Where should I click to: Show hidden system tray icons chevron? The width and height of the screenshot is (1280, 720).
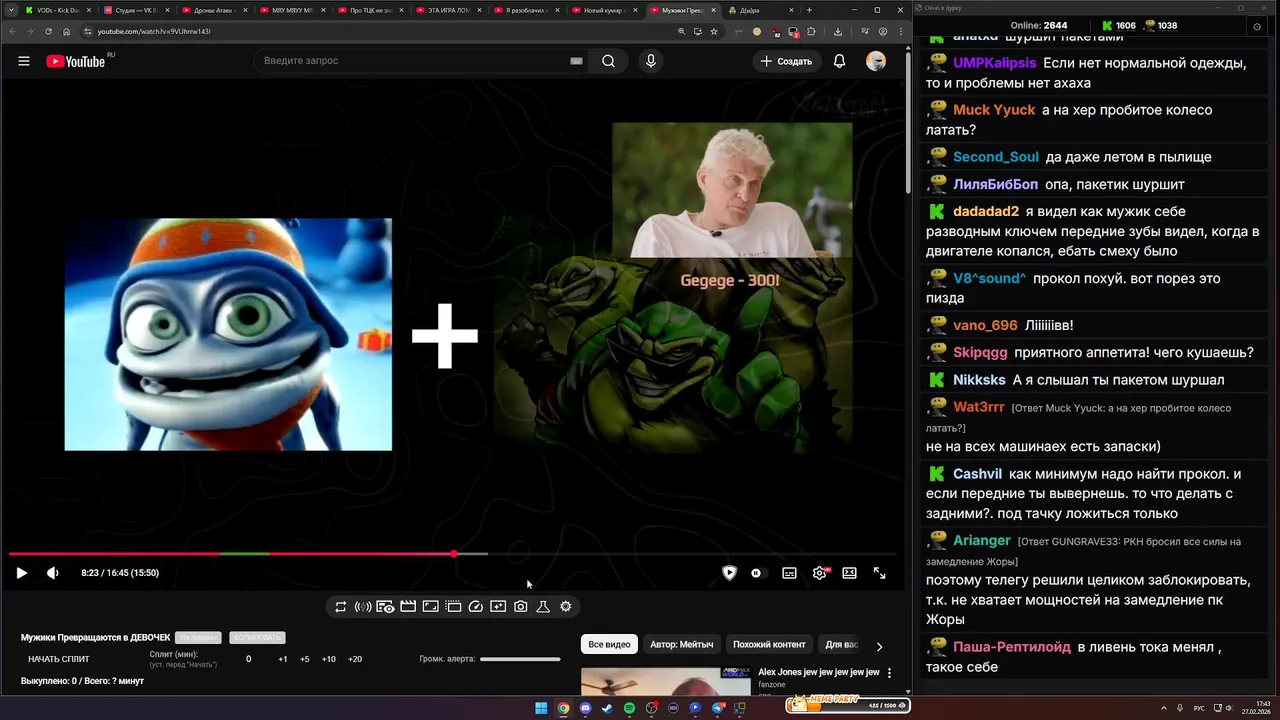(x=1164, y=708)
